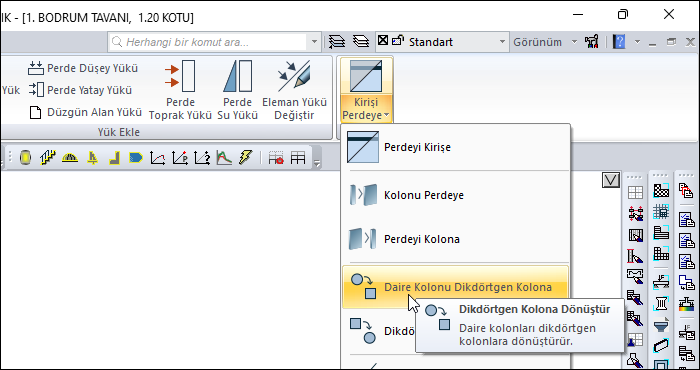
Task: Choose Kolonu Perdeye from the menu
Action: [455, 195]
